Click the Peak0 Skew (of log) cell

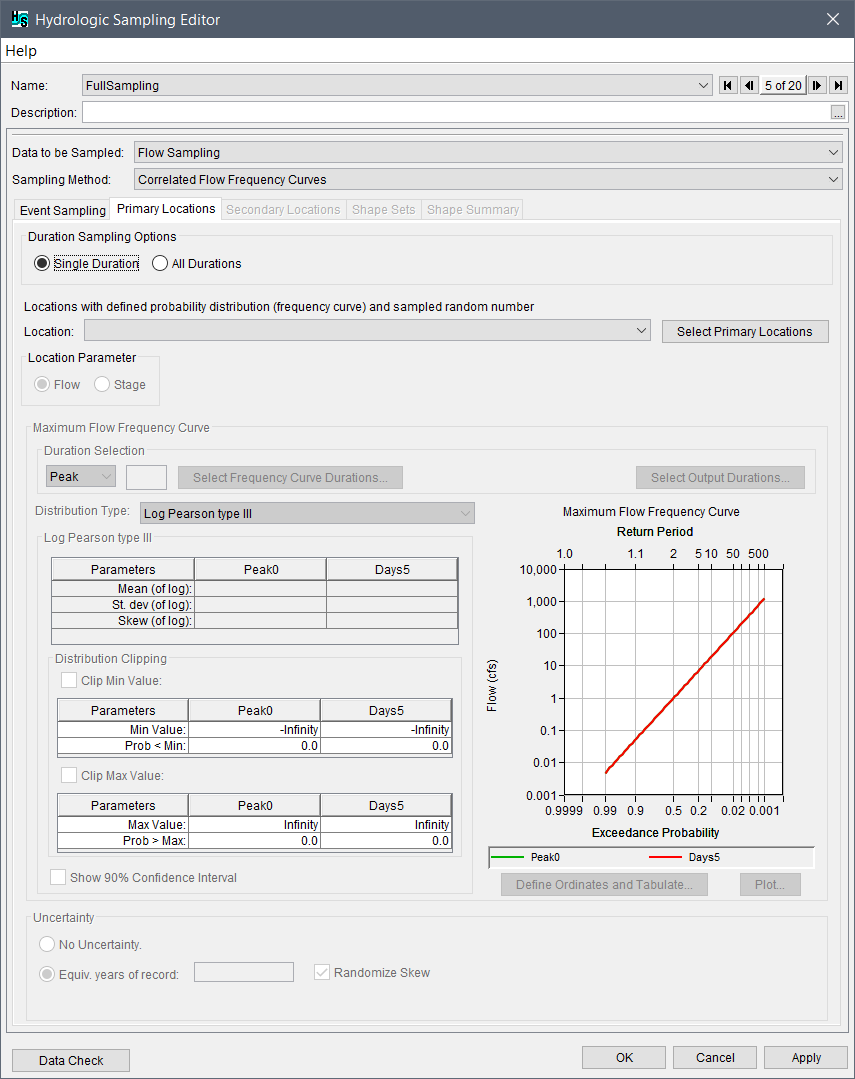click(x=260, y=621)
